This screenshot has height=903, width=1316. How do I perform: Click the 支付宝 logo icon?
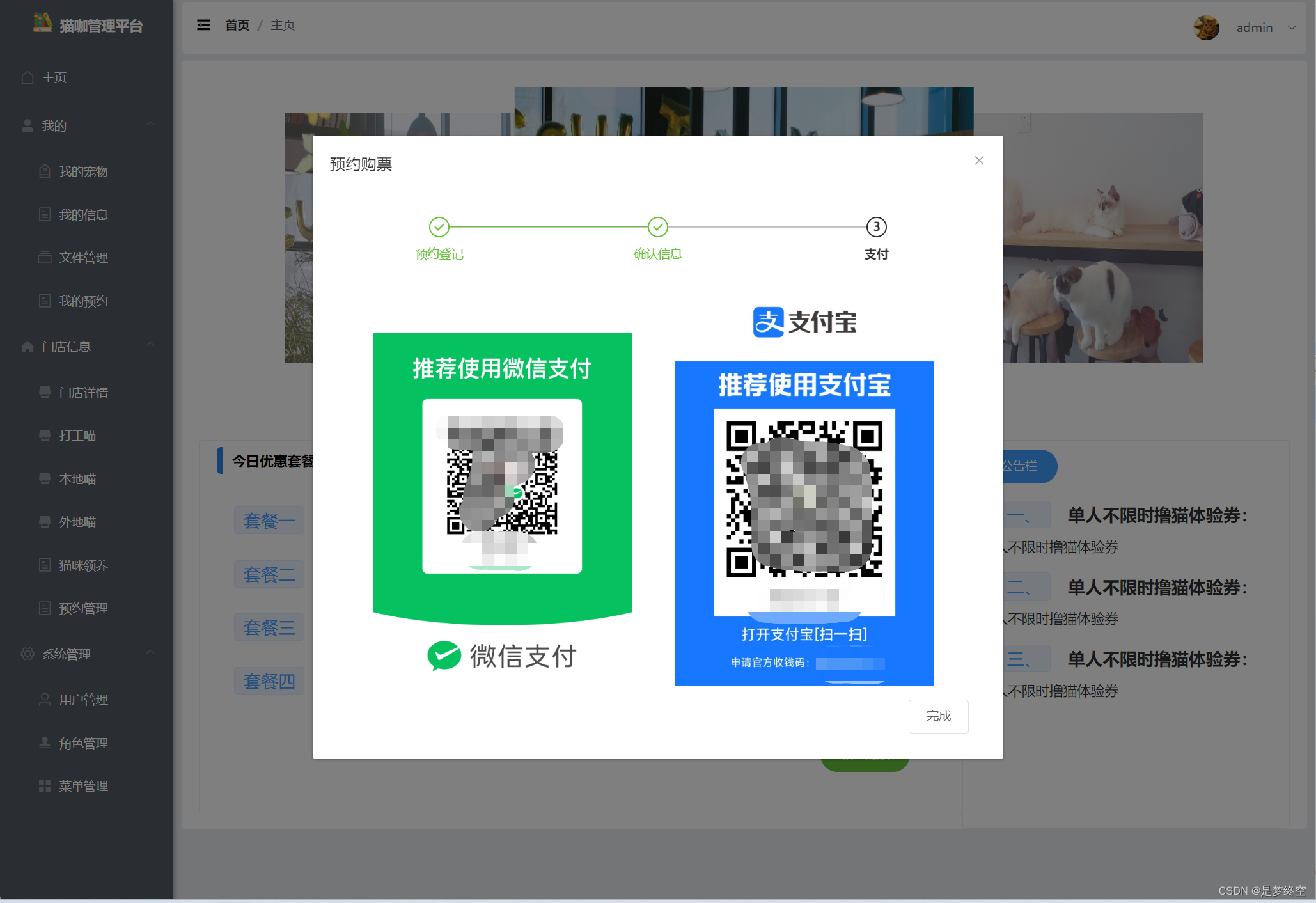click(768, 322)
